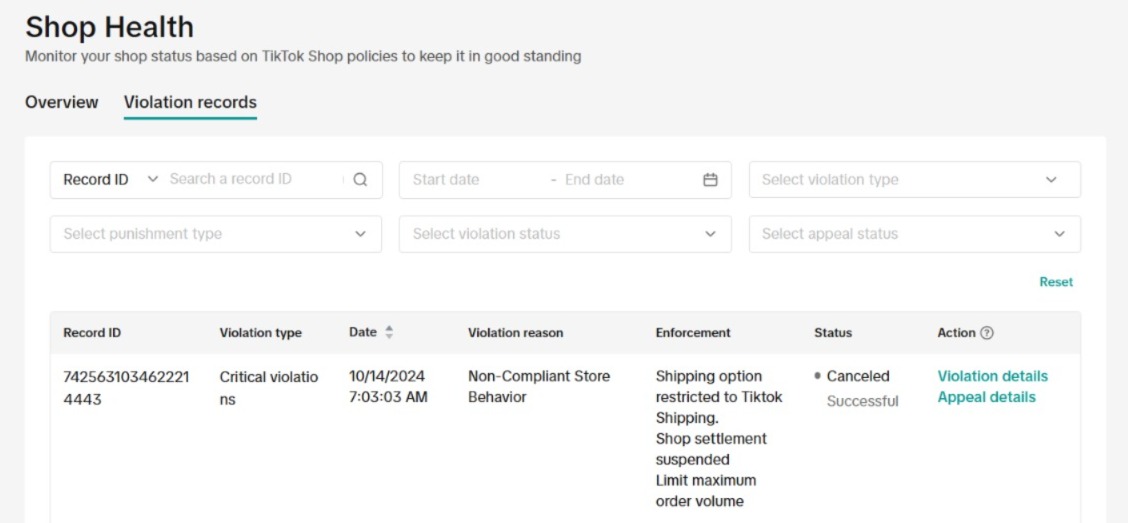The image size is (1128, 523).
Task: View Appeal details for the record
Action: pyautogui.click(x=986, y=397)
